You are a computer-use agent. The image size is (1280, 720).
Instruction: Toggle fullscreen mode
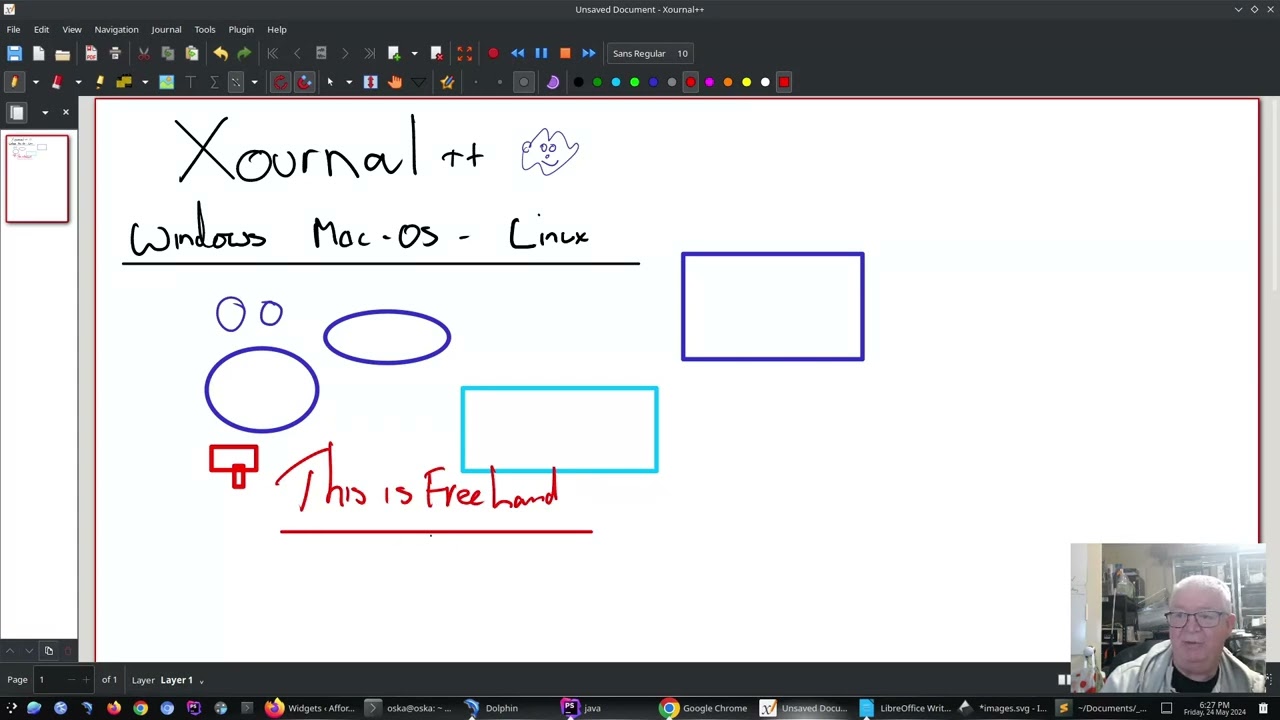click(x=464, y=53)
